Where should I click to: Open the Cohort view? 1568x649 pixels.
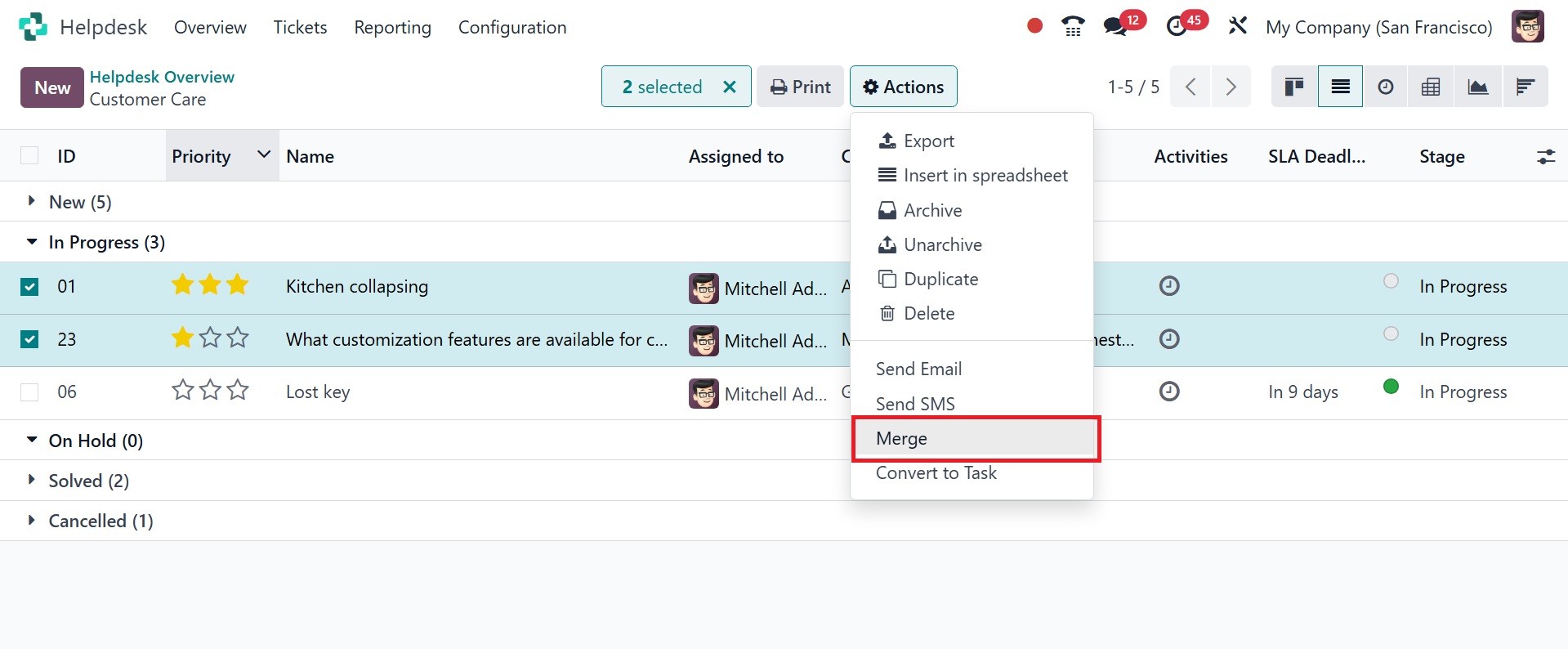point(1525,87)
